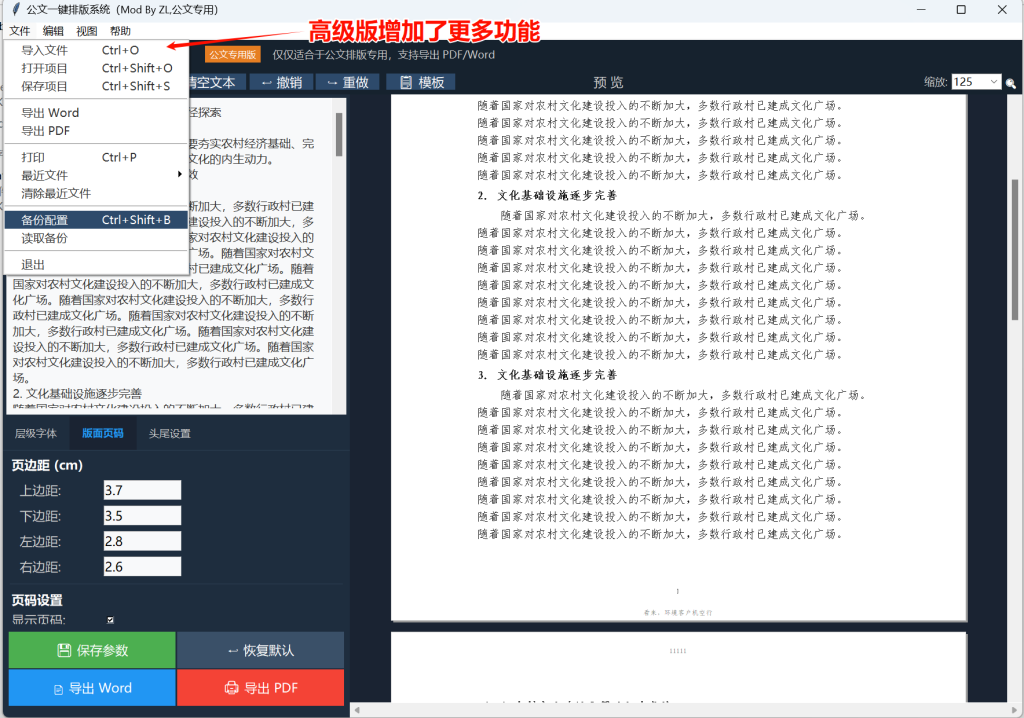Click the 撤销 undo button

pyautogui.click(x=282, y=82)
